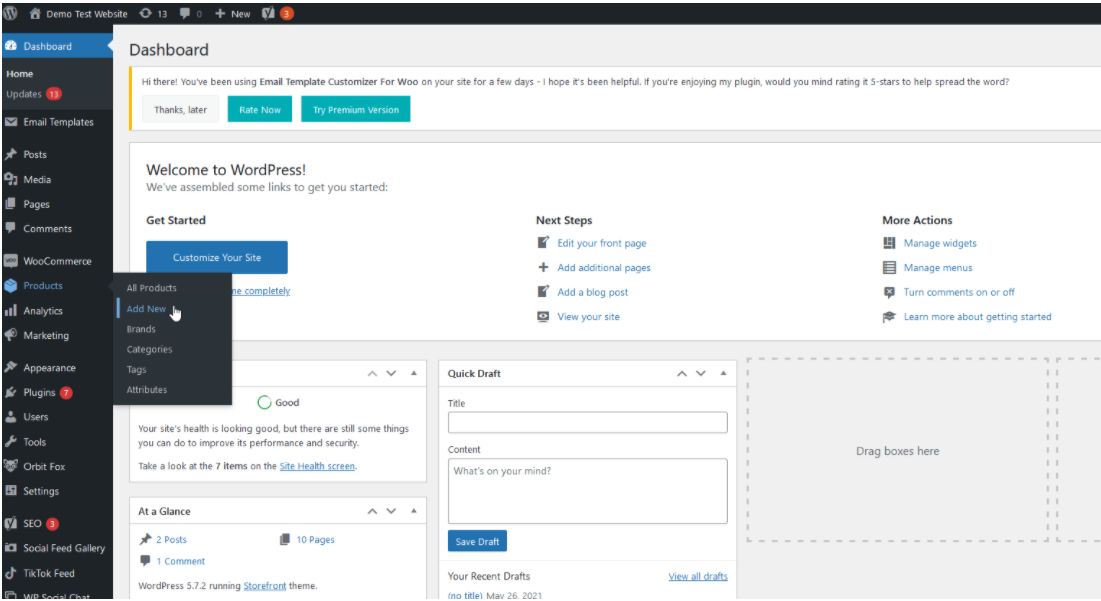Go to Appearance in the sidebar
Viewport: 1101px width, 601px height.
coord(49,368)
